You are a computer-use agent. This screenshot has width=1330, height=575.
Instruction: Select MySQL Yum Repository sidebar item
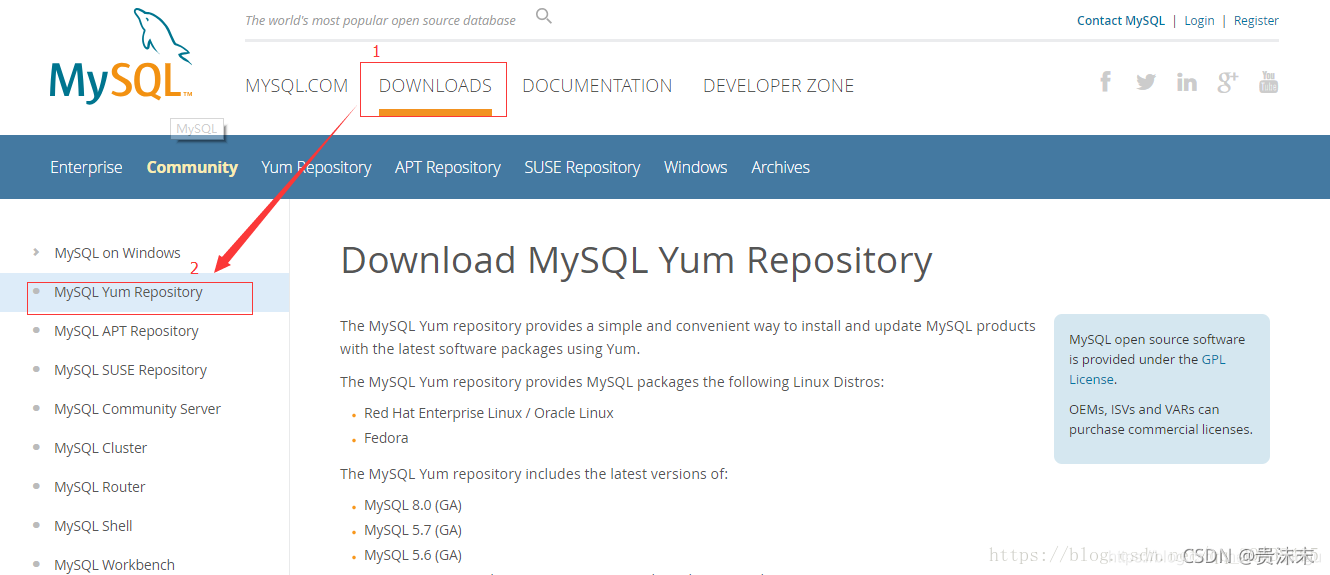(x=128, y=292)
